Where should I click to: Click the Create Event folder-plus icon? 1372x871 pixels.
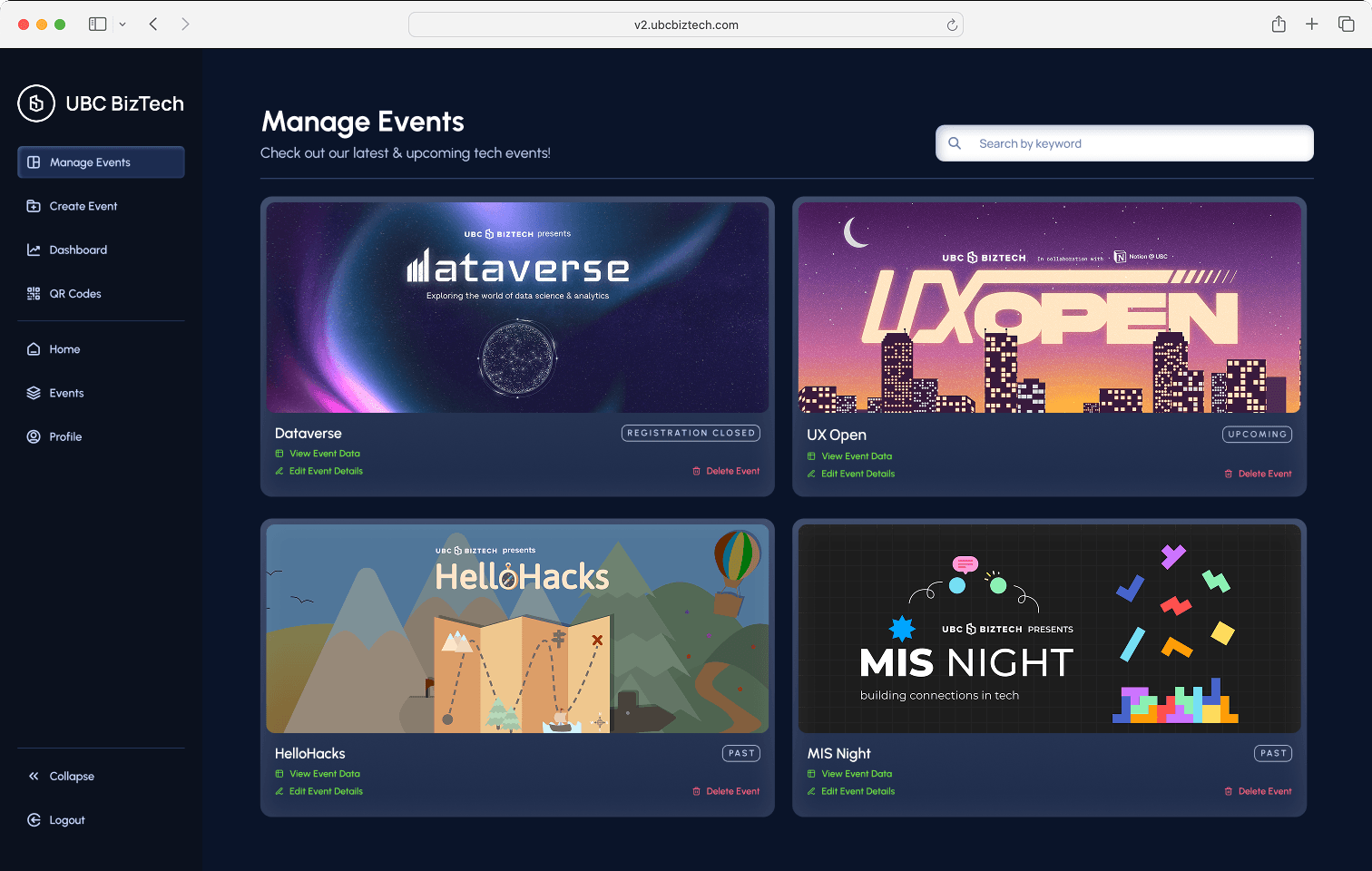pyautogui.click(x=34, y=206)
